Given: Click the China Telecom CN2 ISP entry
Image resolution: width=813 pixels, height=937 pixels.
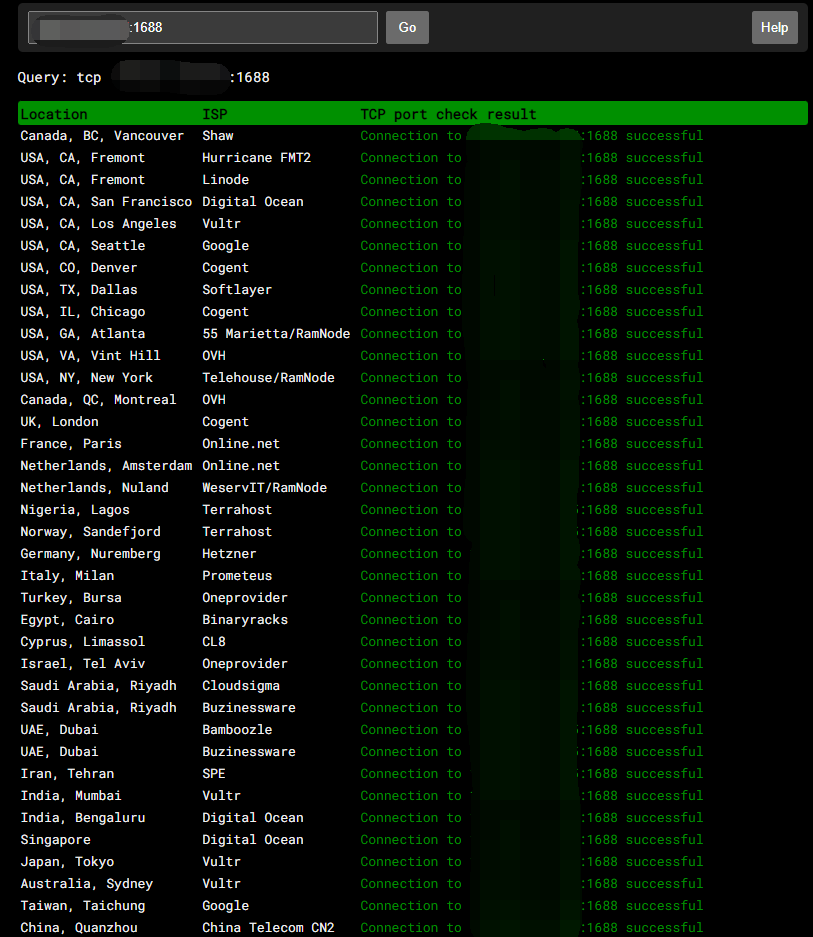Looking at the screenshot, I should click(268, 928).
